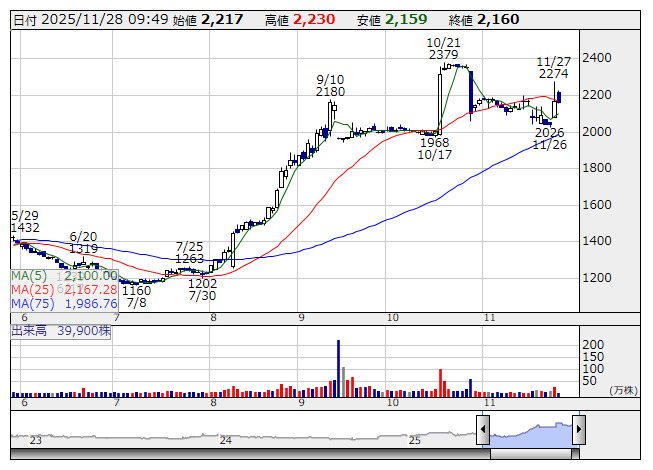This screenshot has width=653, height=470.
Task: Click the 出来高 39,900株 volume label
Action: click(x=61, y=331)
